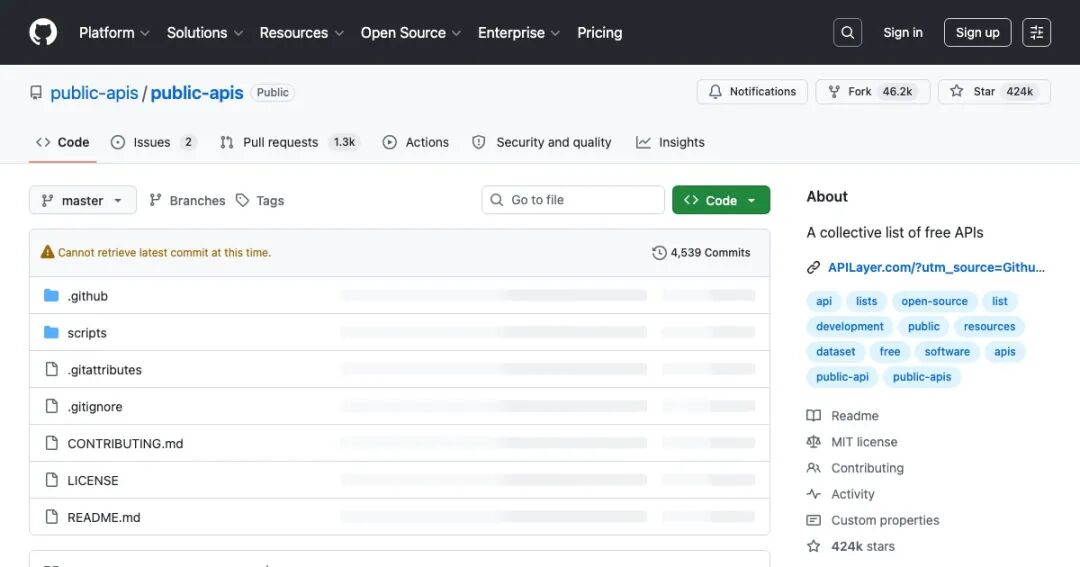Click the Sign up button

pyautogui.click(x=977, y=33)
